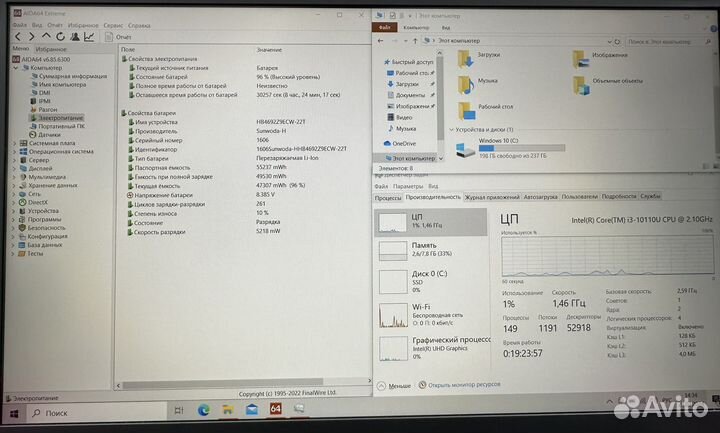Open the Избранное menu in AIDA64
The width and height of the screenshot is (720, 433).
point(83,25)
